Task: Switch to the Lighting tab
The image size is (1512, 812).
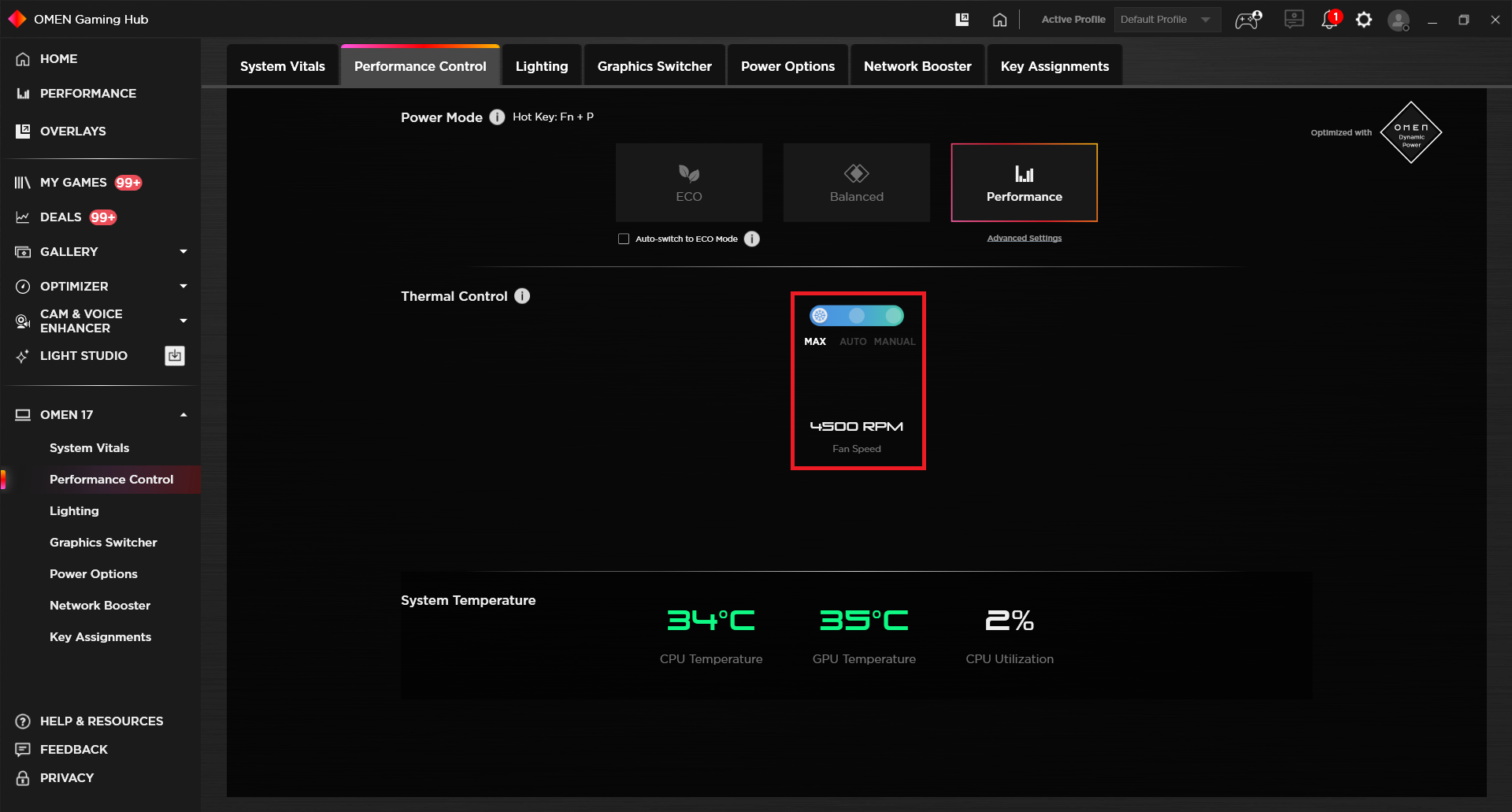Action: click(541, 66)
